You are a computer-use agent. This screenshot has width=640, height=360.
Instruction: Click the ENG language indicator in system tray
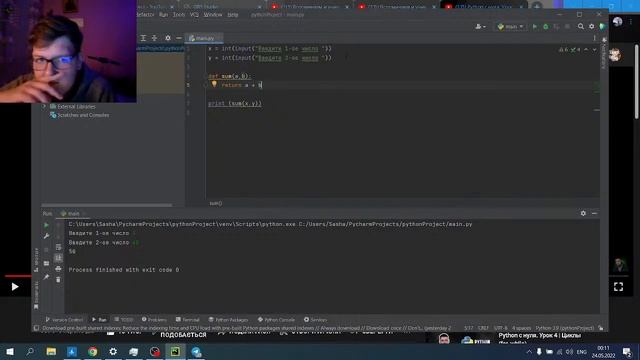[x=581, y=352]
